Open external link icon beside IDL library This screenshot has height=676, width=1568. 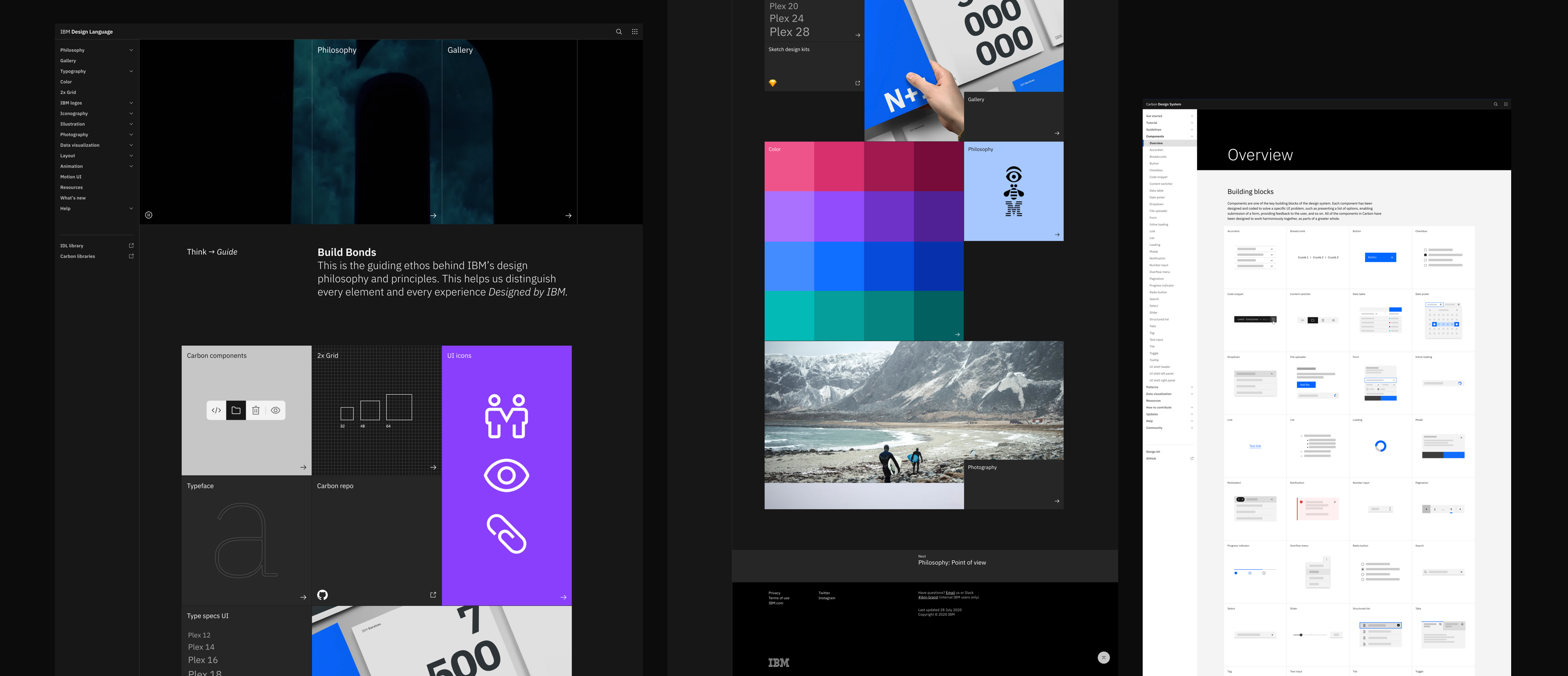point(131,246)
